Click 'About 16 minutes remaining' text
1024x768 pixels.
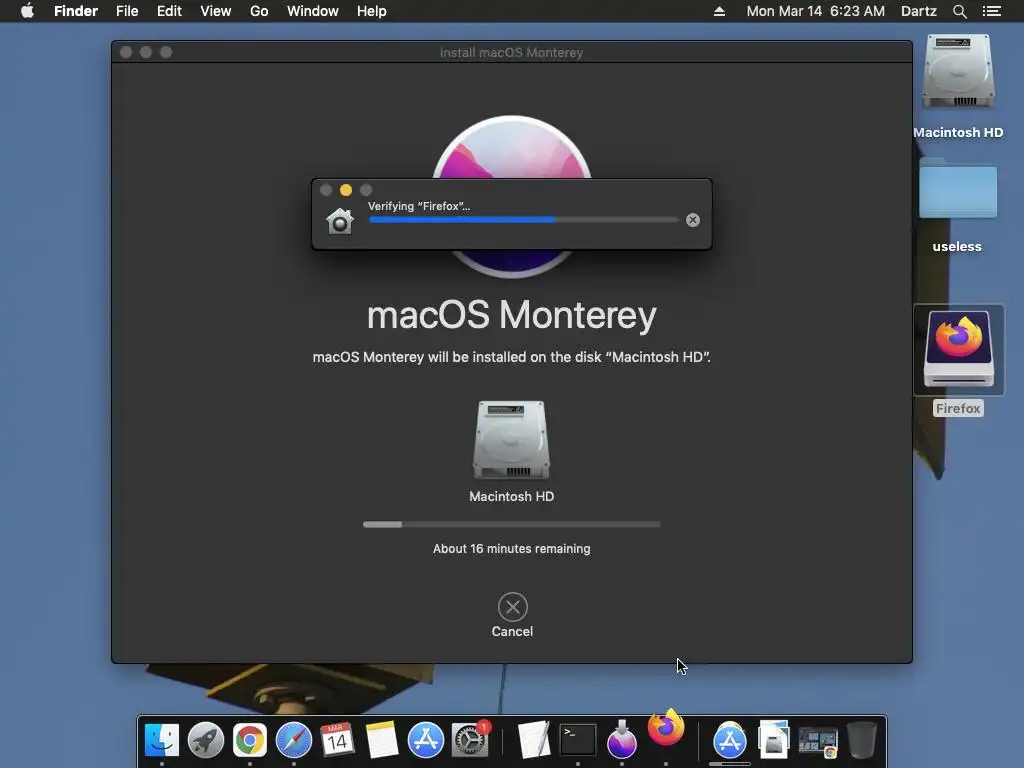(x=511, y=549)
